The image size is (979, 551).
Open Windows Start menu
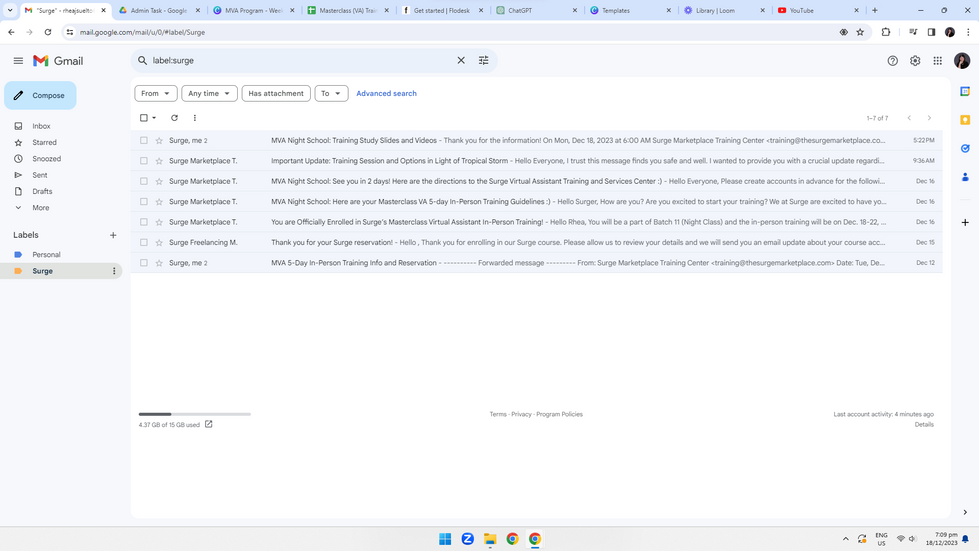[445, 539]
